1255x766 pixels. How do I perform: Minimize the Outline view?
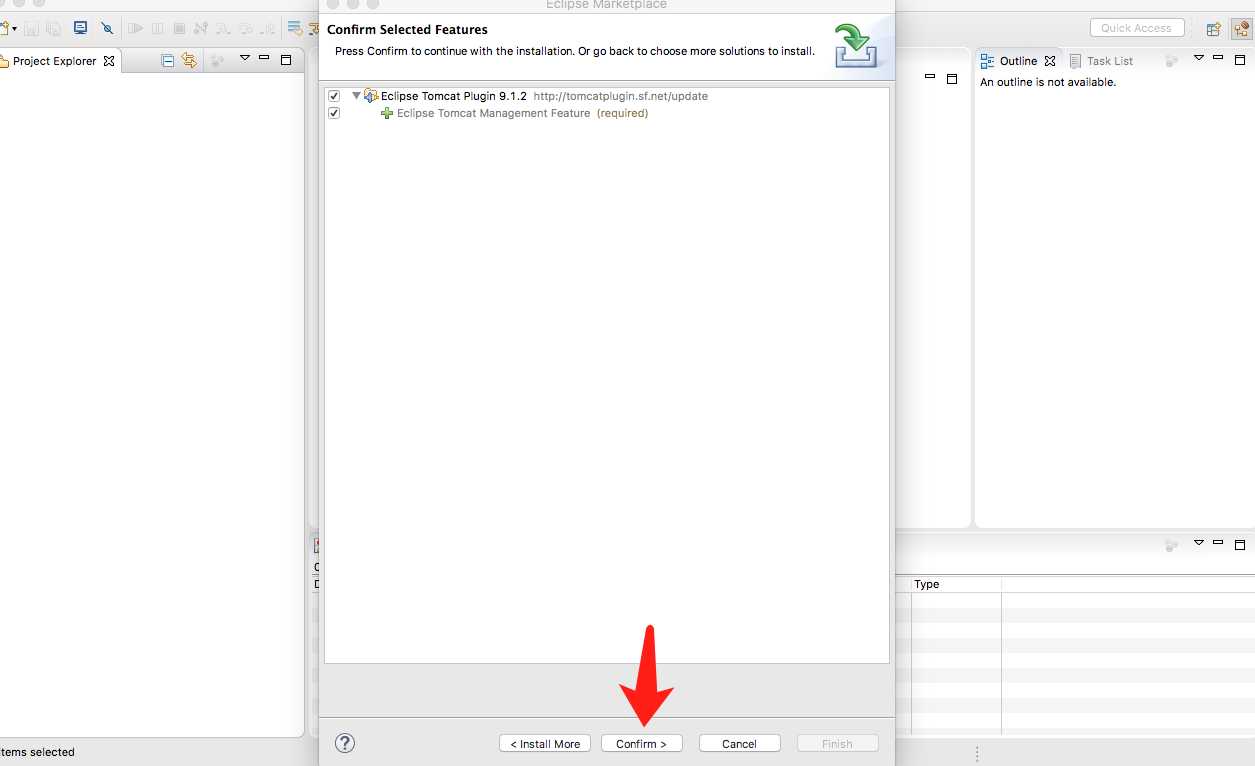click(x=1218, y=58)
